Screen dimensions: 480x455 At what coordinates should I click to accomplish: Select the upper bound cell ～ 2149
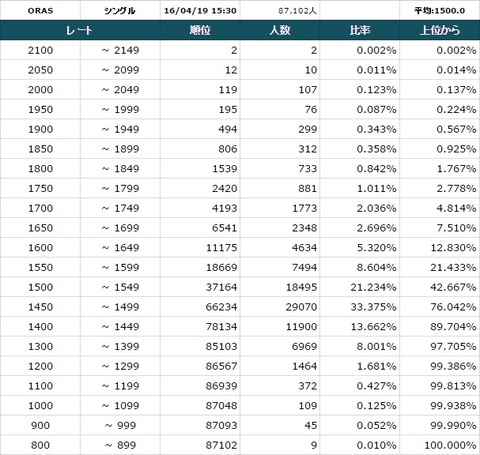[120, 50]
